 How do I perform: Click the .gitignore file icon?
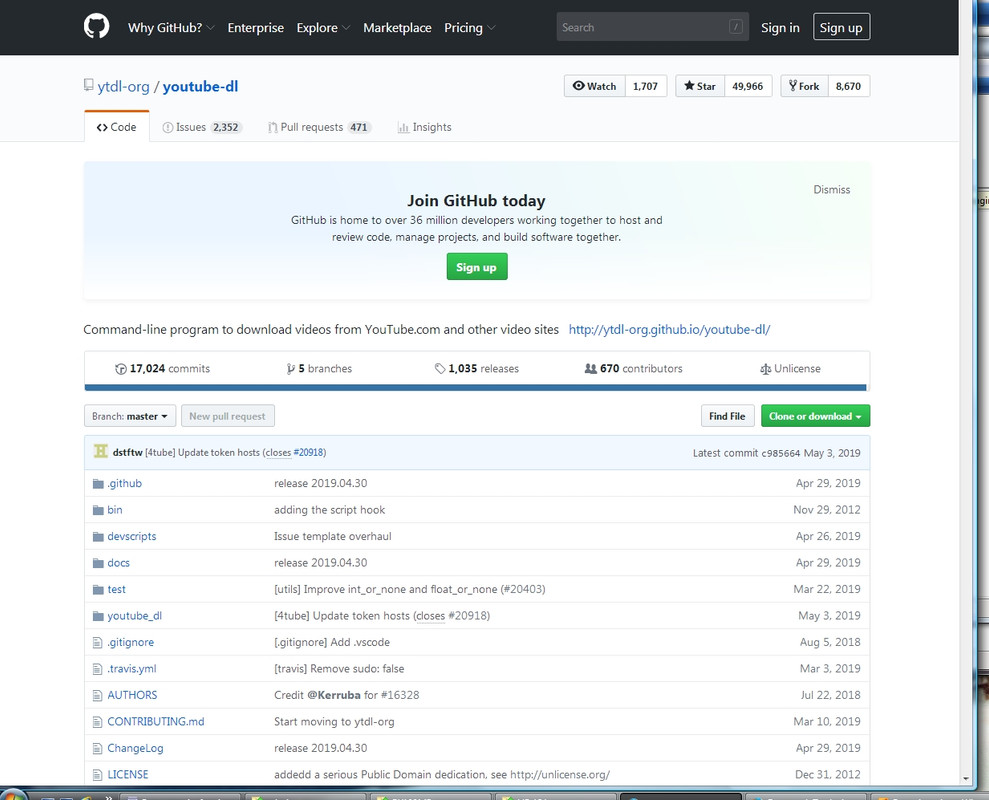(x=97, y=642)
